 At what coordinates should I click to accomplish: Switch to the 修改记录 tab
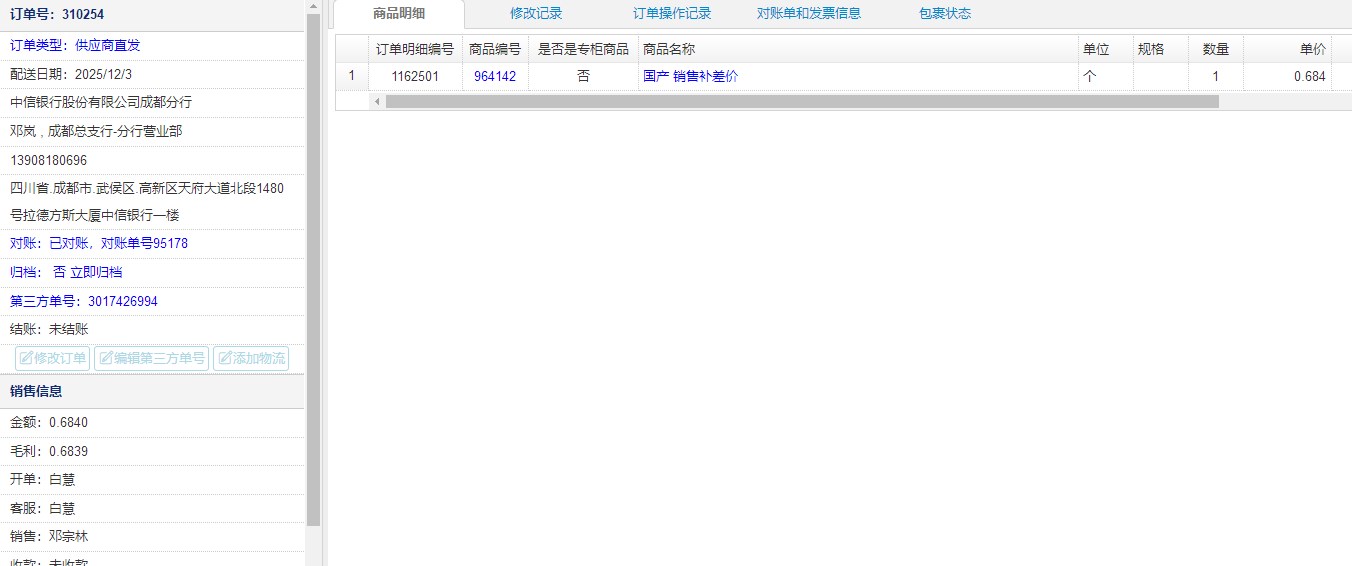point(536,14)
